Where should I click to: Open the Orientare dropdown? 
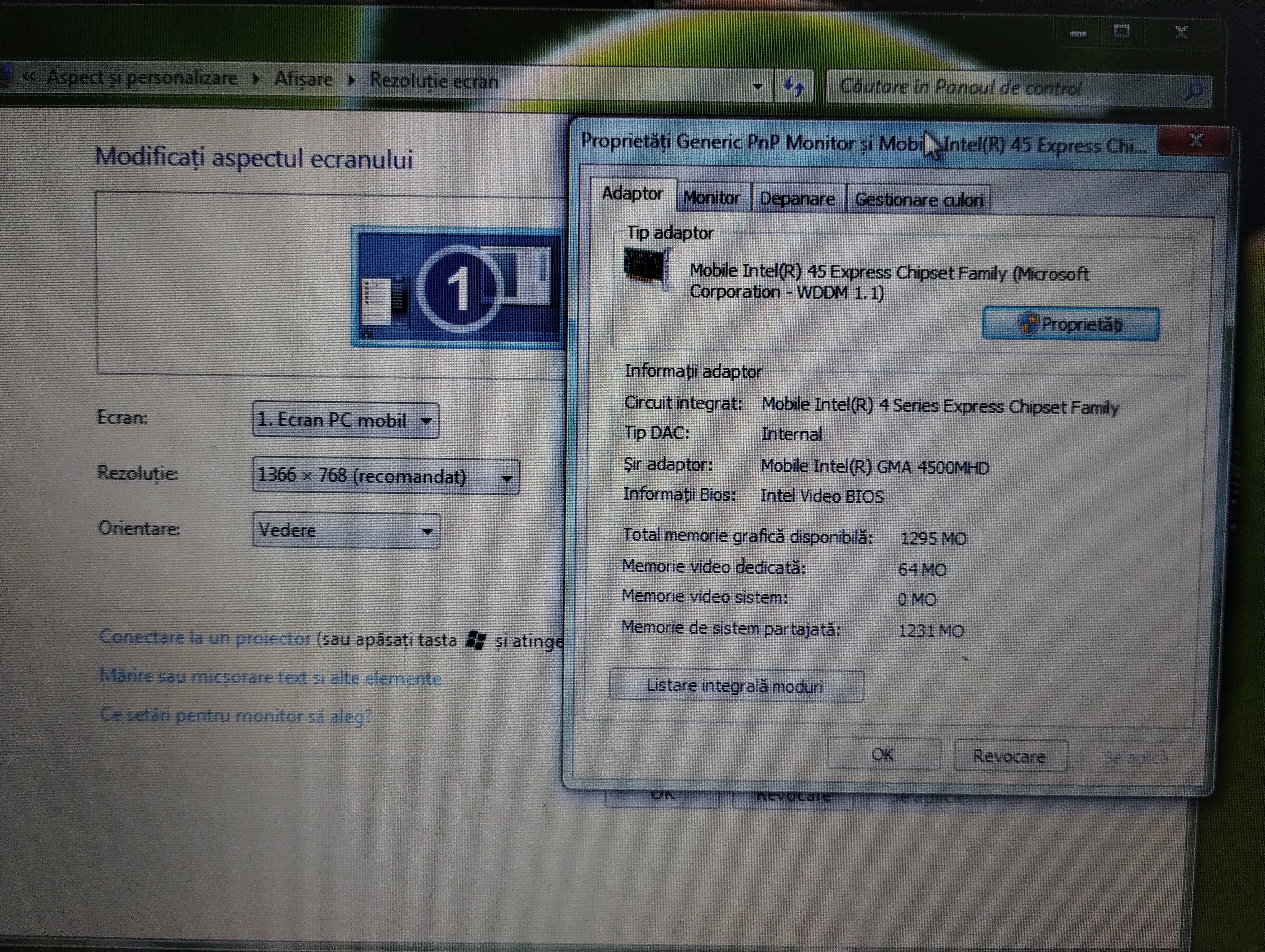pos(346,530)
